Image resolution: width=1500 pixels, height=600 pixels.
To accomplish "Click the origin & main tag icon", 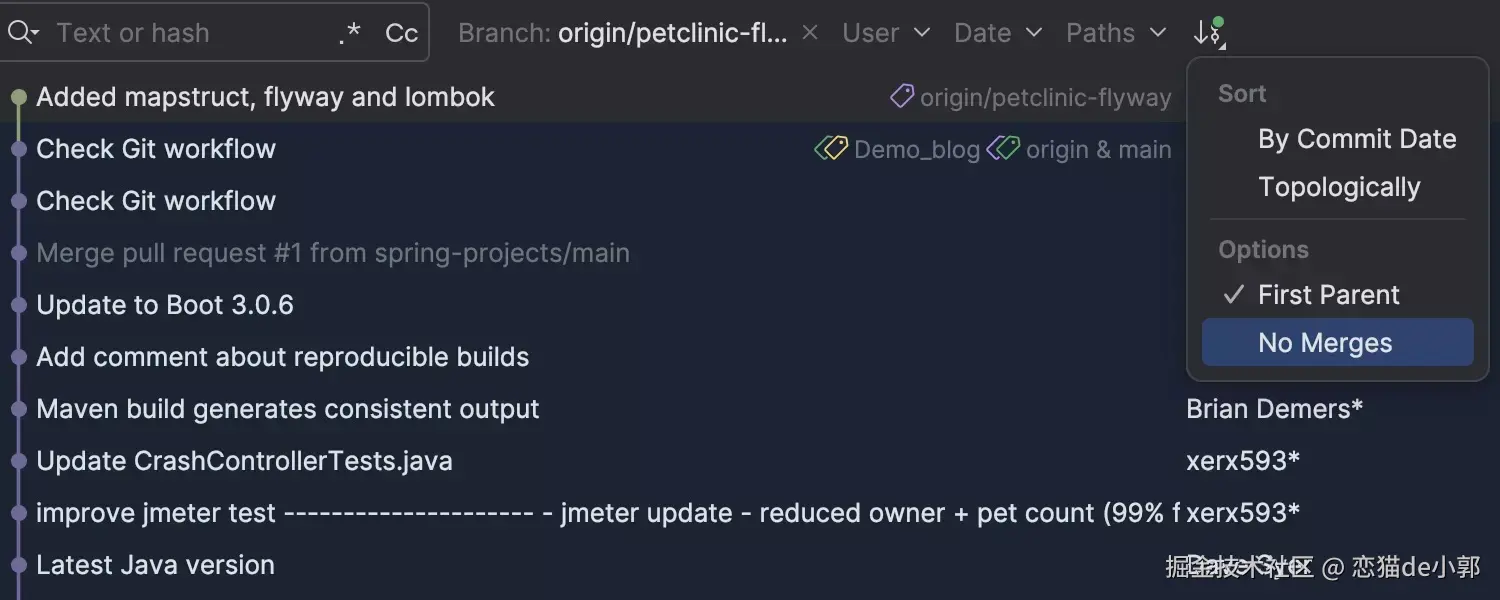I will pos(1003,149).
